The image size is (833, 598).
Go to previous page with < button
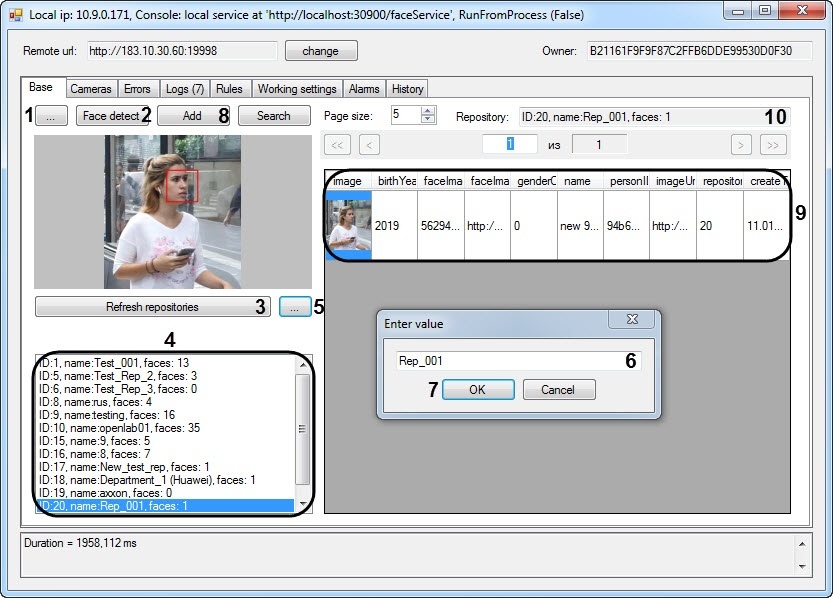coord(369,144)
